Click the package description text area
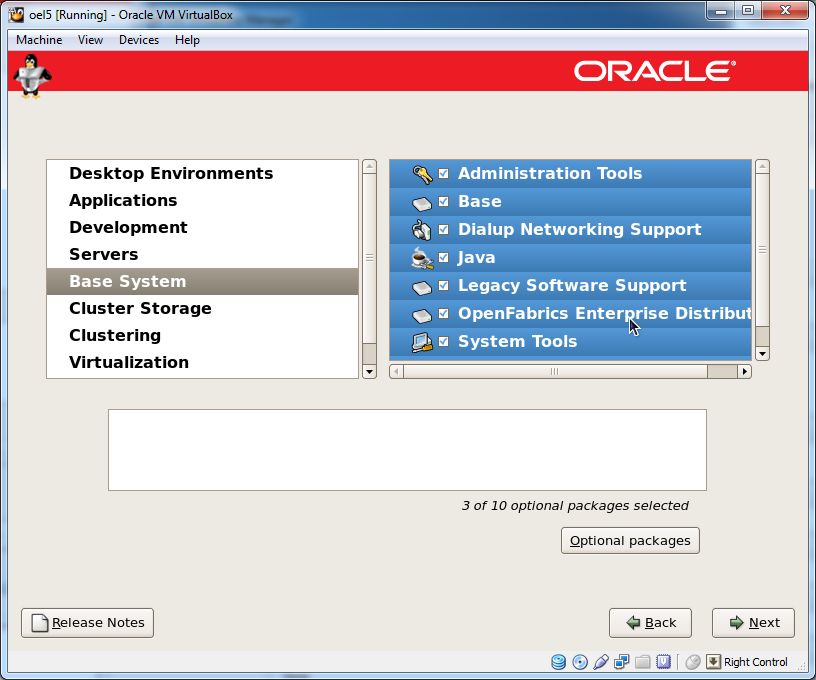The width and height of the screenshot is (816, 680). [x=407, y=450]
